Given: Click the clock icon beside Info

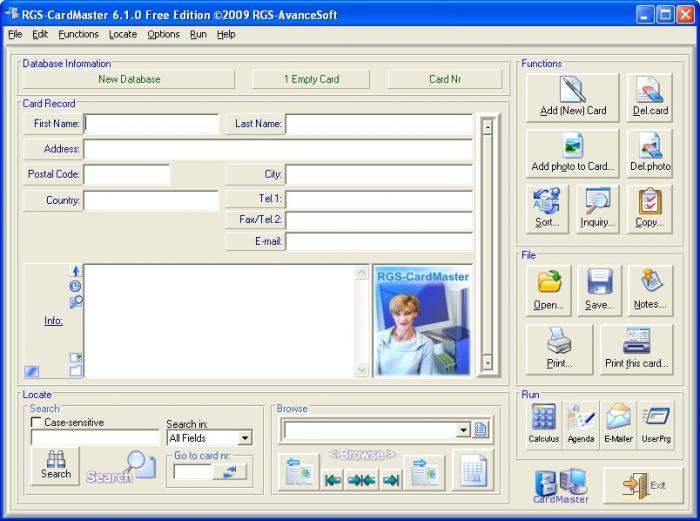Looking at the screenshot, I should point(75,286).
